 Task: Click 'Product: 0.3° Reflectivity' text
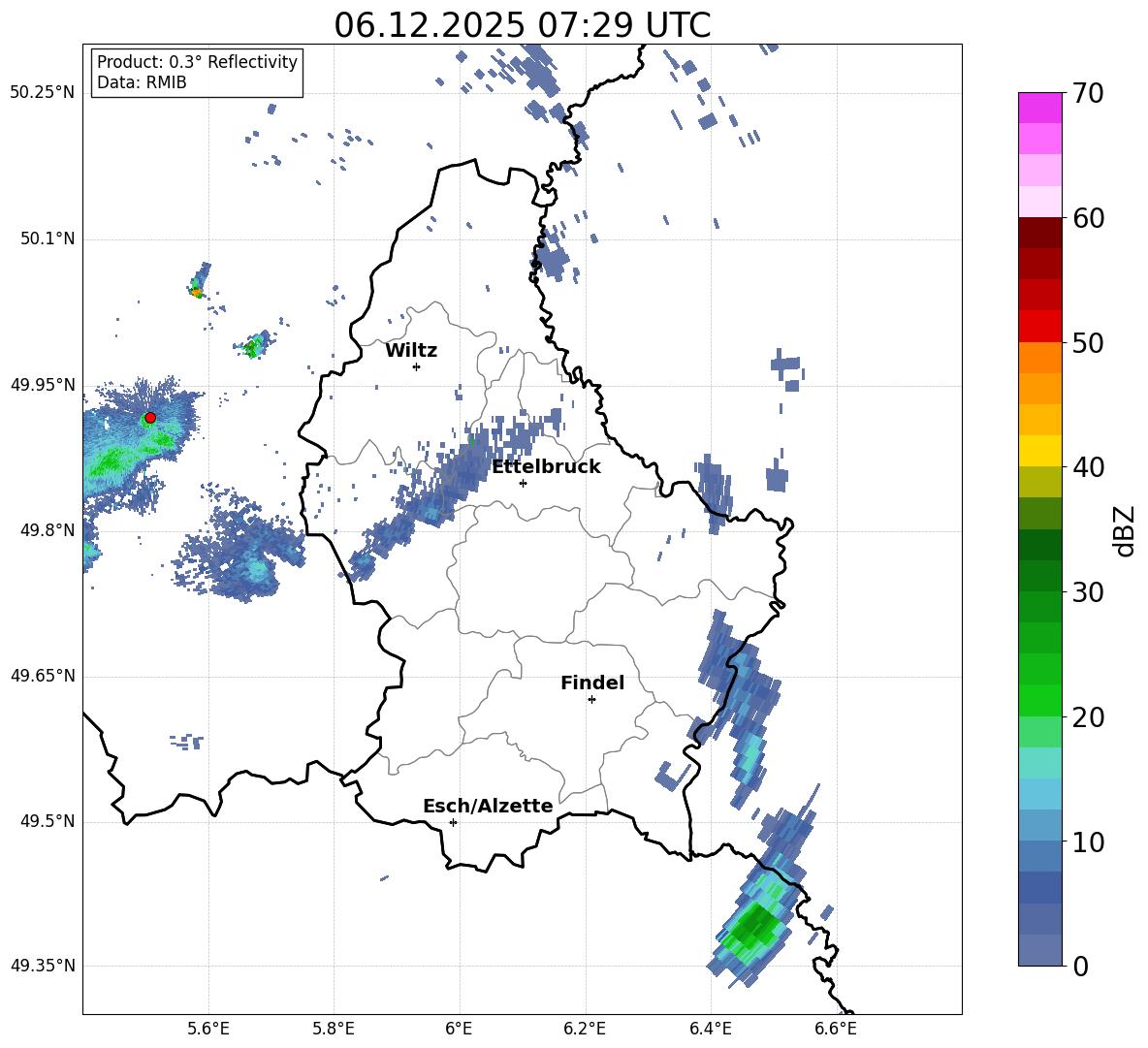coord(197,61)
